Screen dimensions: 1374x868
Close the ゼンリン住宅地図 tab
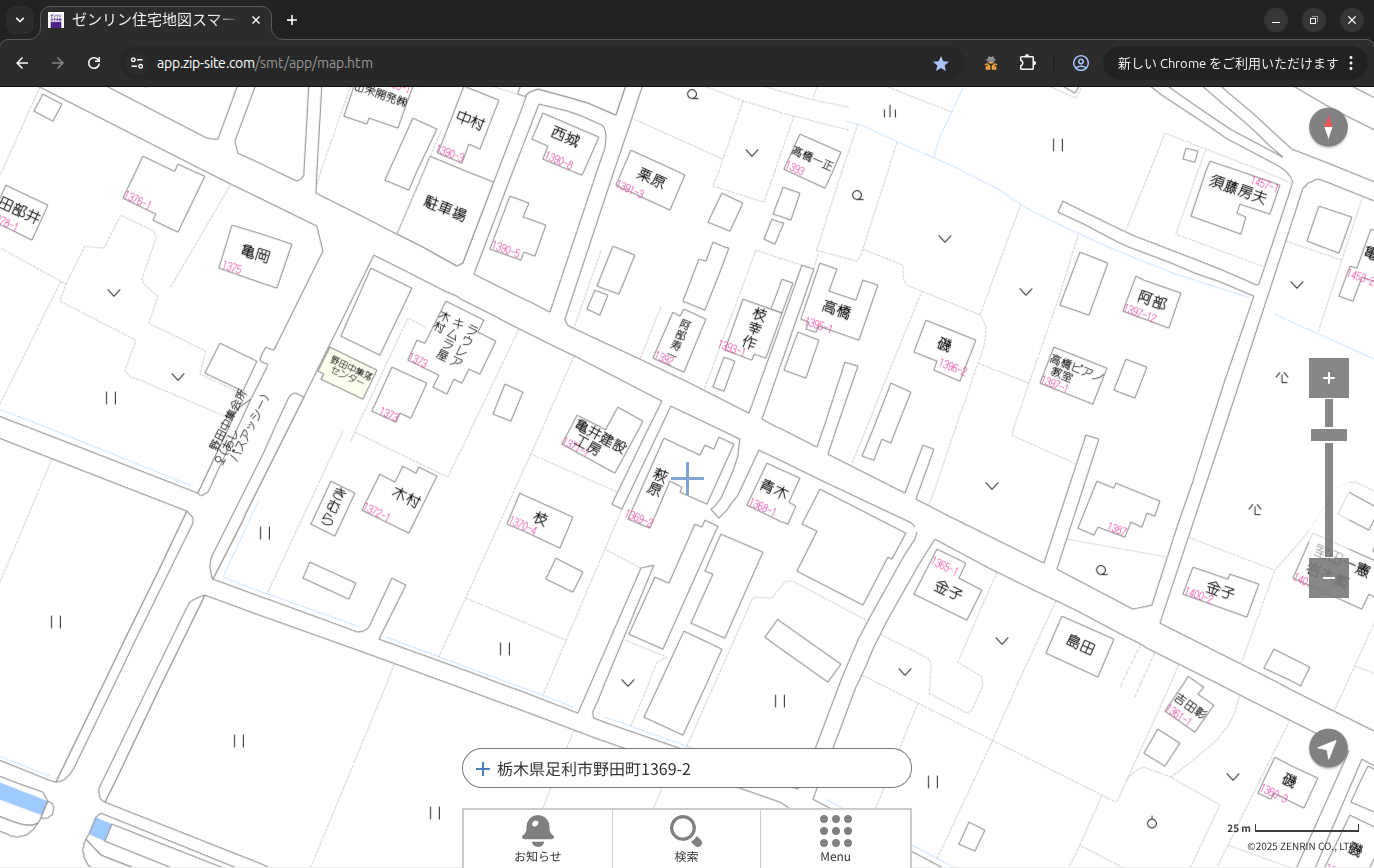256,20
